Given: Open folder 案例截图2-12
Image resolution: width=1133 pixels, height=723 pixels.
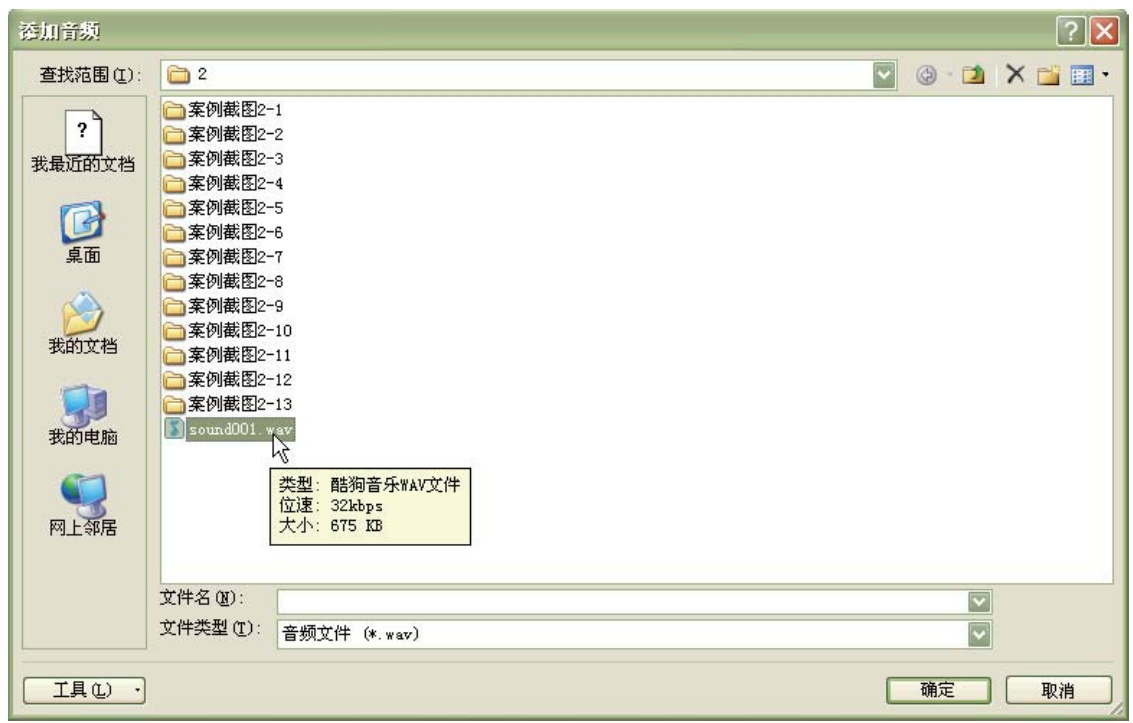Looking at the screenshot, I should point(228,380).
